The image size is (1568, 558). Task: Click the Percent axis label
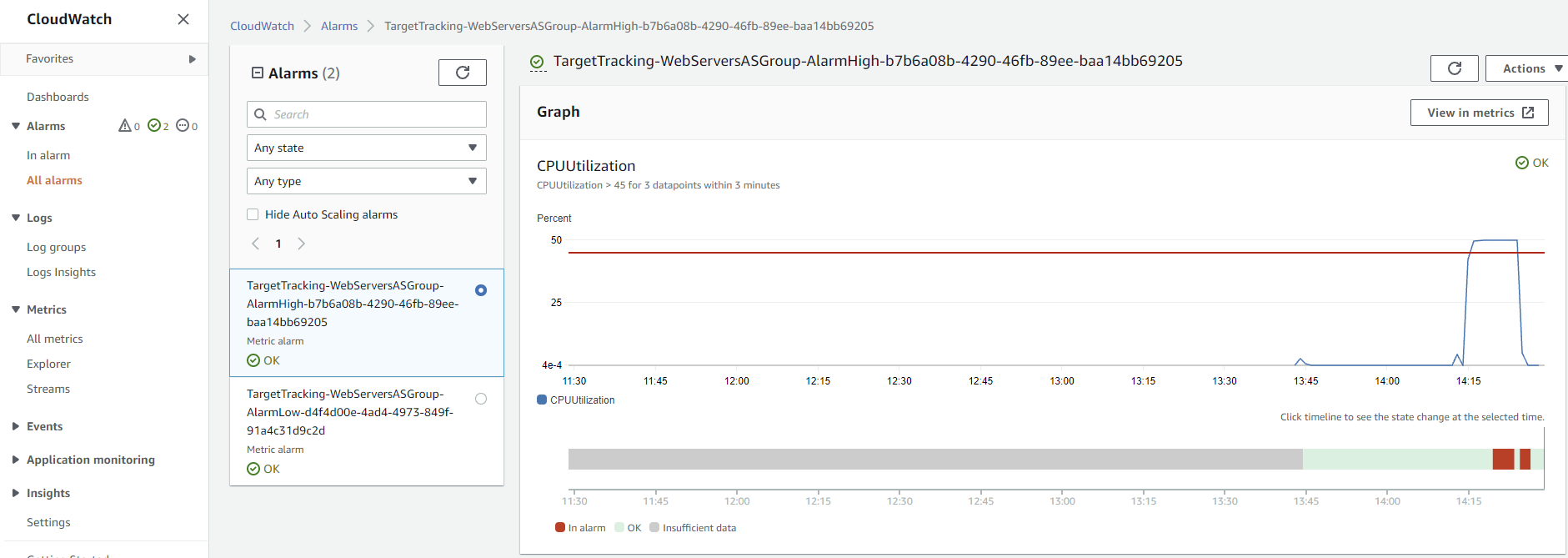[554, 218]
